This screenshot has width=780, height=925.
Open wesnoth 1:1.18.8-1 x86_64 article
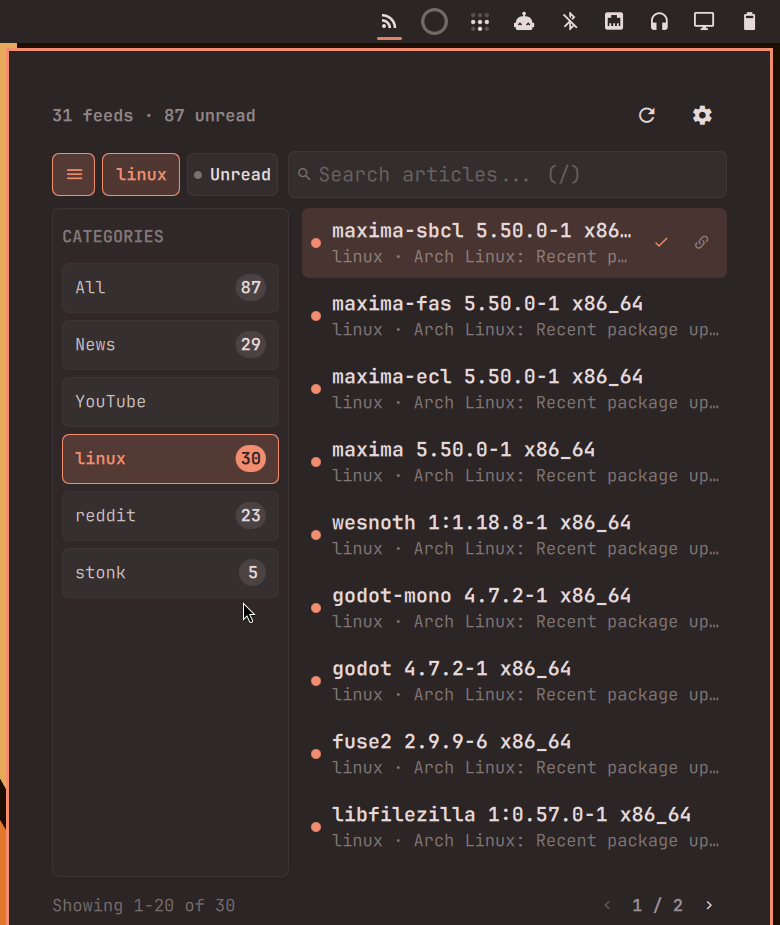514,535
